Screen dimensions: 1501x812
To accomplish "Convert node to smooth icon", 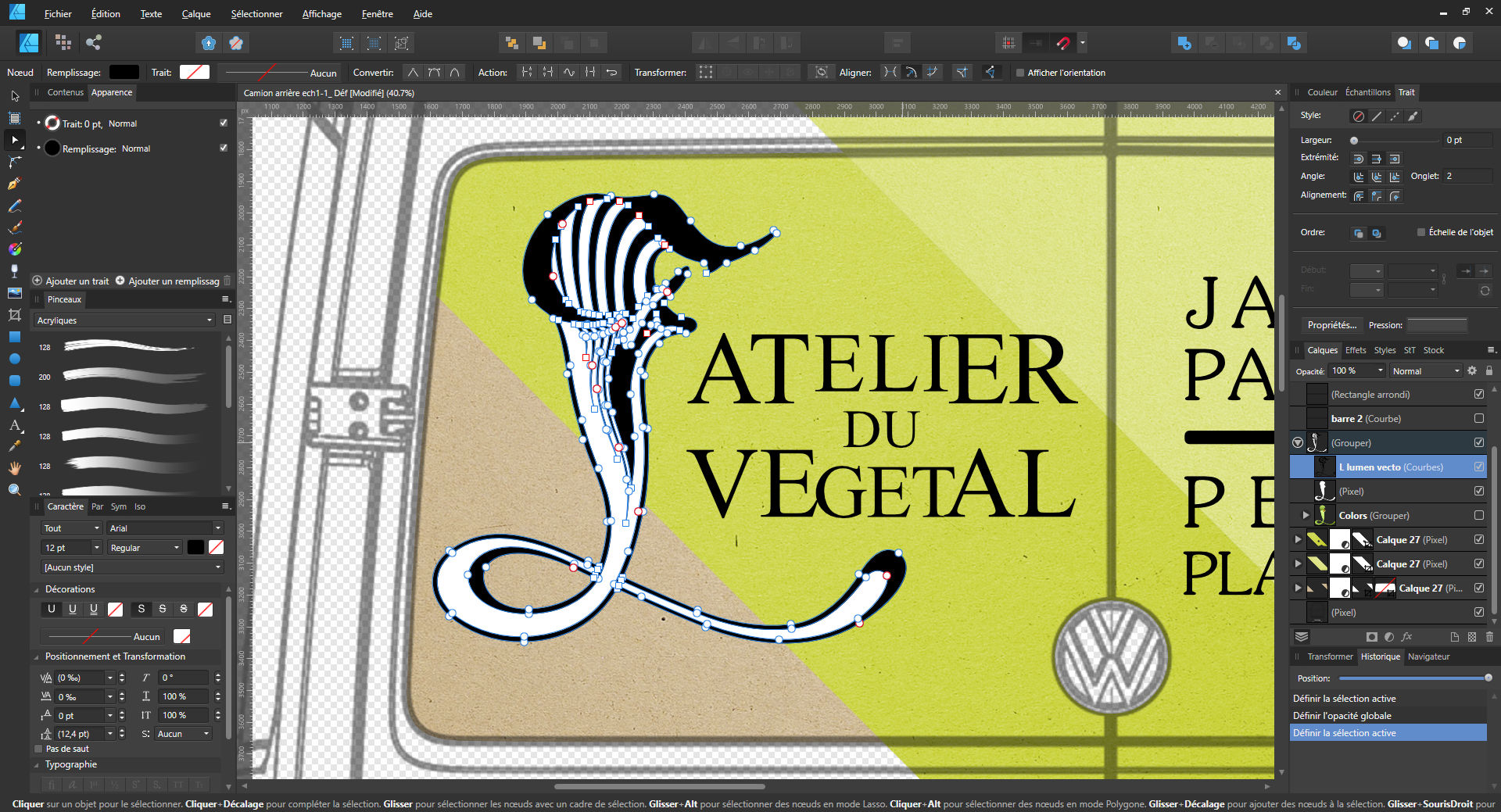I will pyautogui.click(x=433, y=72).
